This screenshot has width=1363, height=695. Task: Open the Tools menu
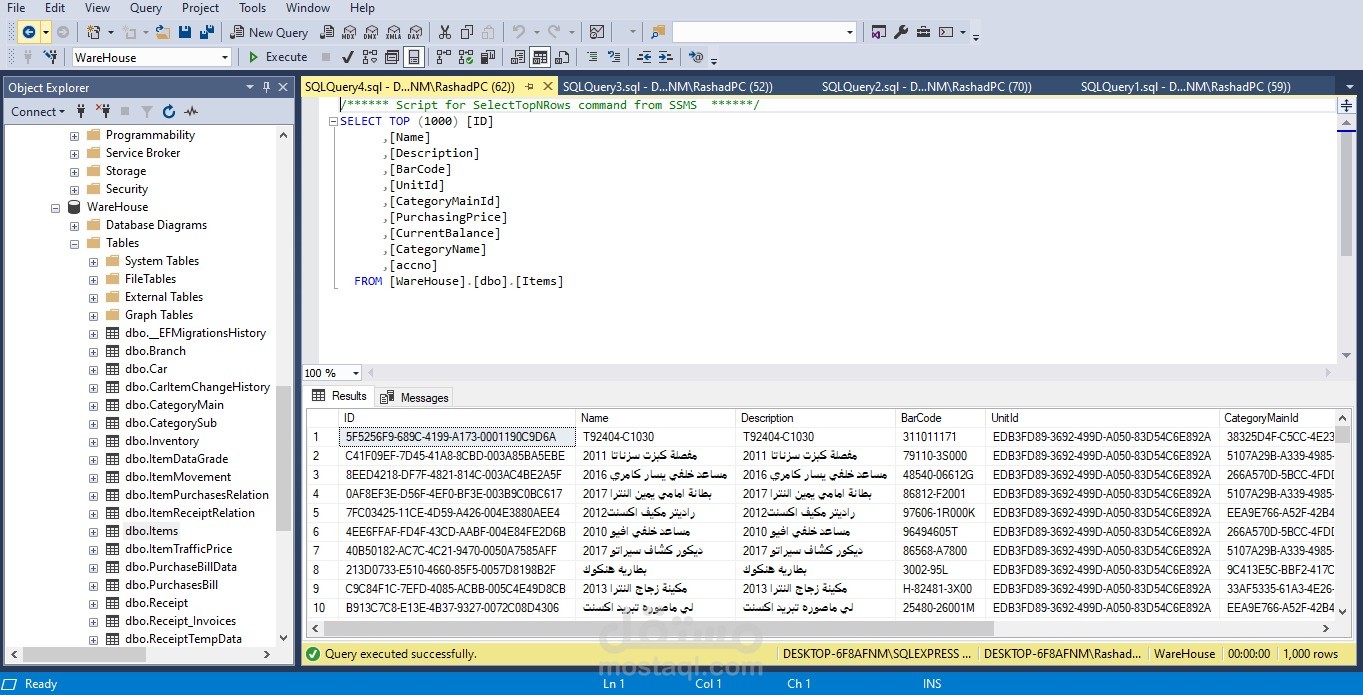tap(253, 8)
